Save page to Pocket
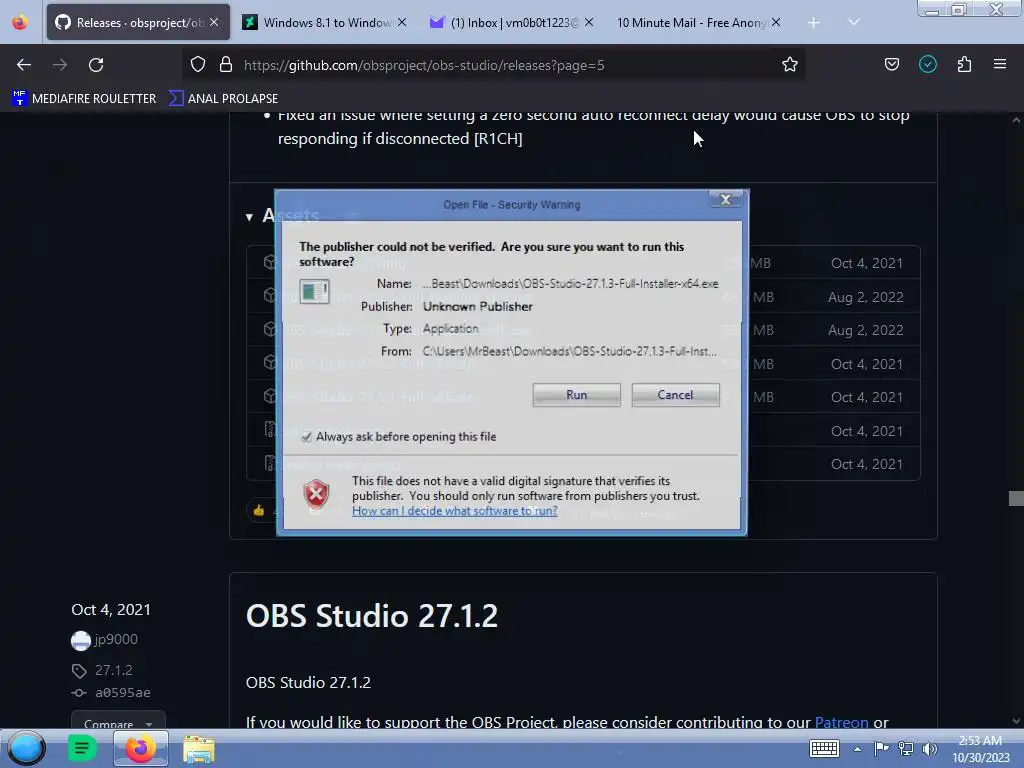1024x768 pixels. (x=891, y=64)
